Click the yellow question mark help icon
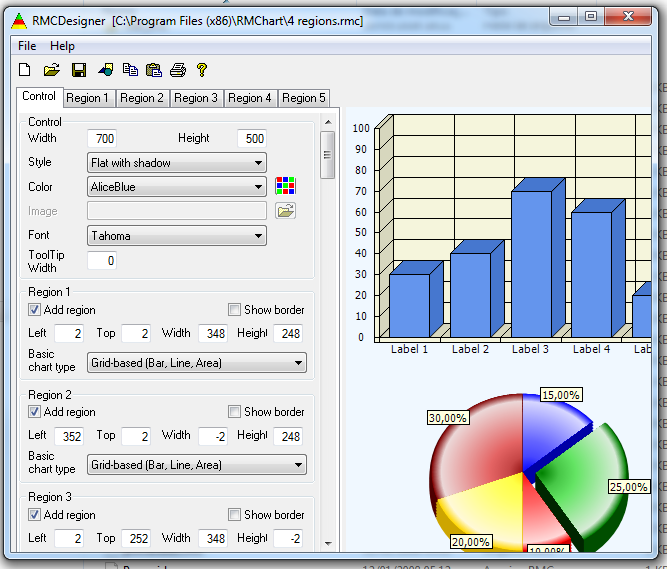 pos(202,70)
